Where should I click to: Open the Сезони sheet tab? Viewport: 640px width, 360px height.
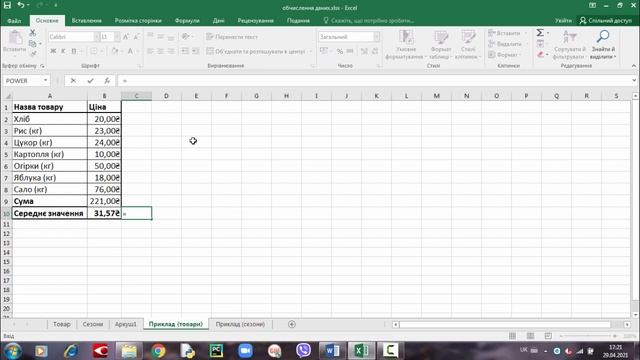(93, 324)
